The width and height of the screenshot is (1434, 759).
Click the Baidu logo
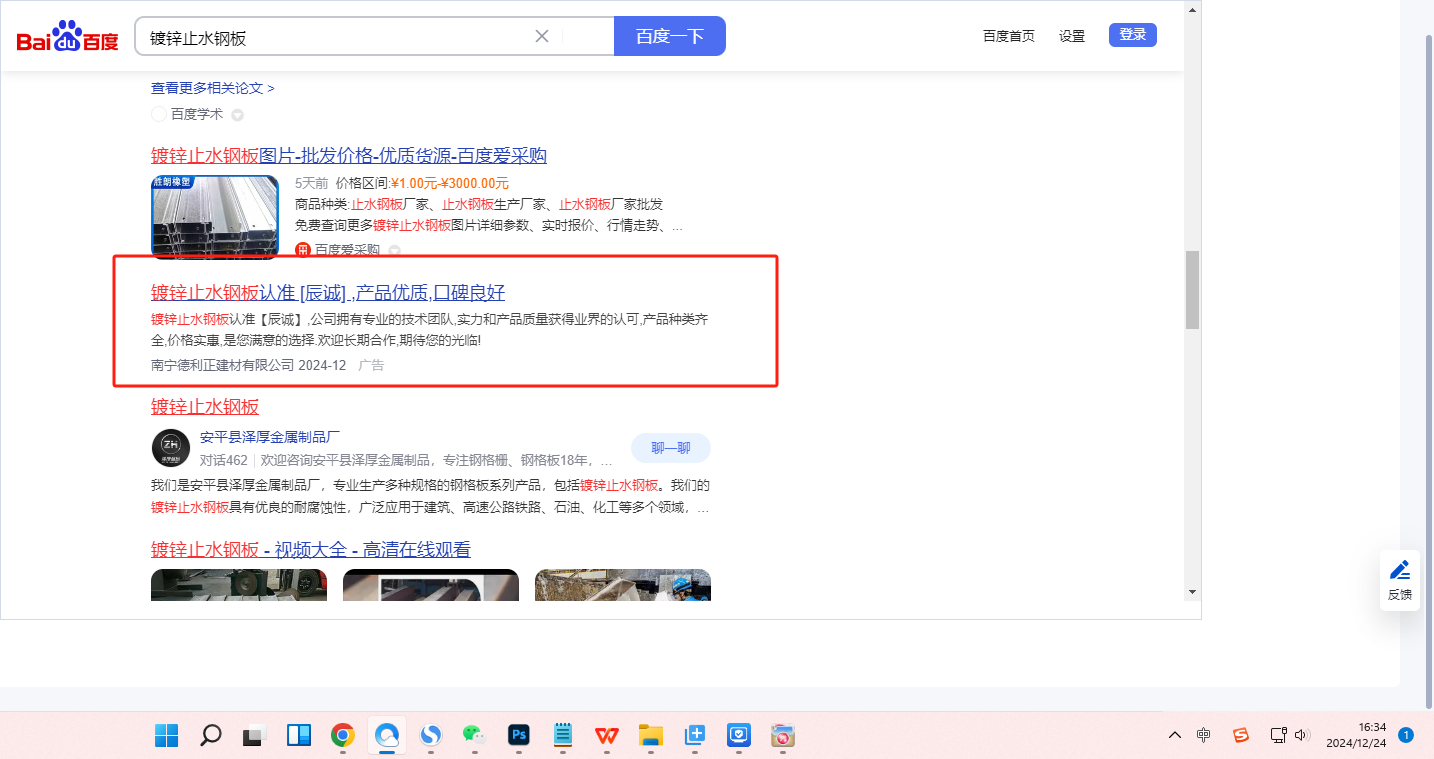(x=67, y=37)
